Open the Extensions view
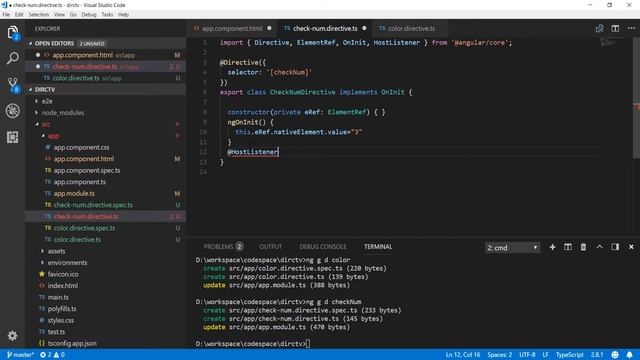 [13, 137]
